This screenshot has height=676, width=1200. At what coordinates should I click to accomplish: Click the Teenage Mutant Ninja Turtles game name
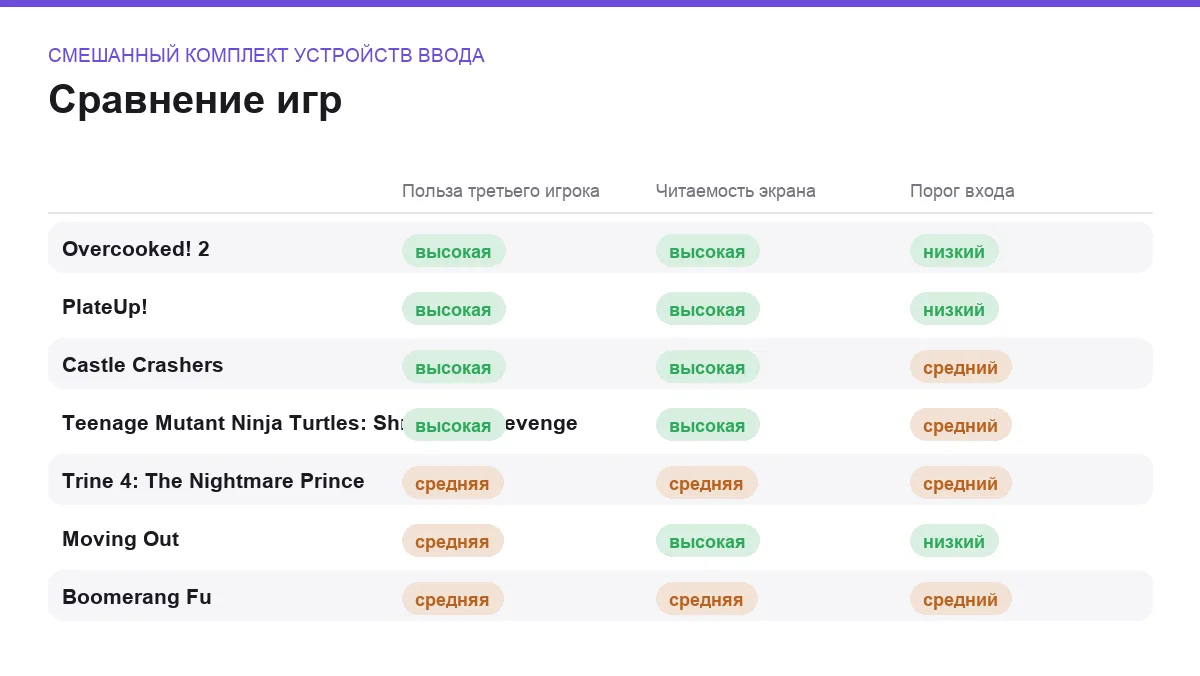click(x=320, y=423)
